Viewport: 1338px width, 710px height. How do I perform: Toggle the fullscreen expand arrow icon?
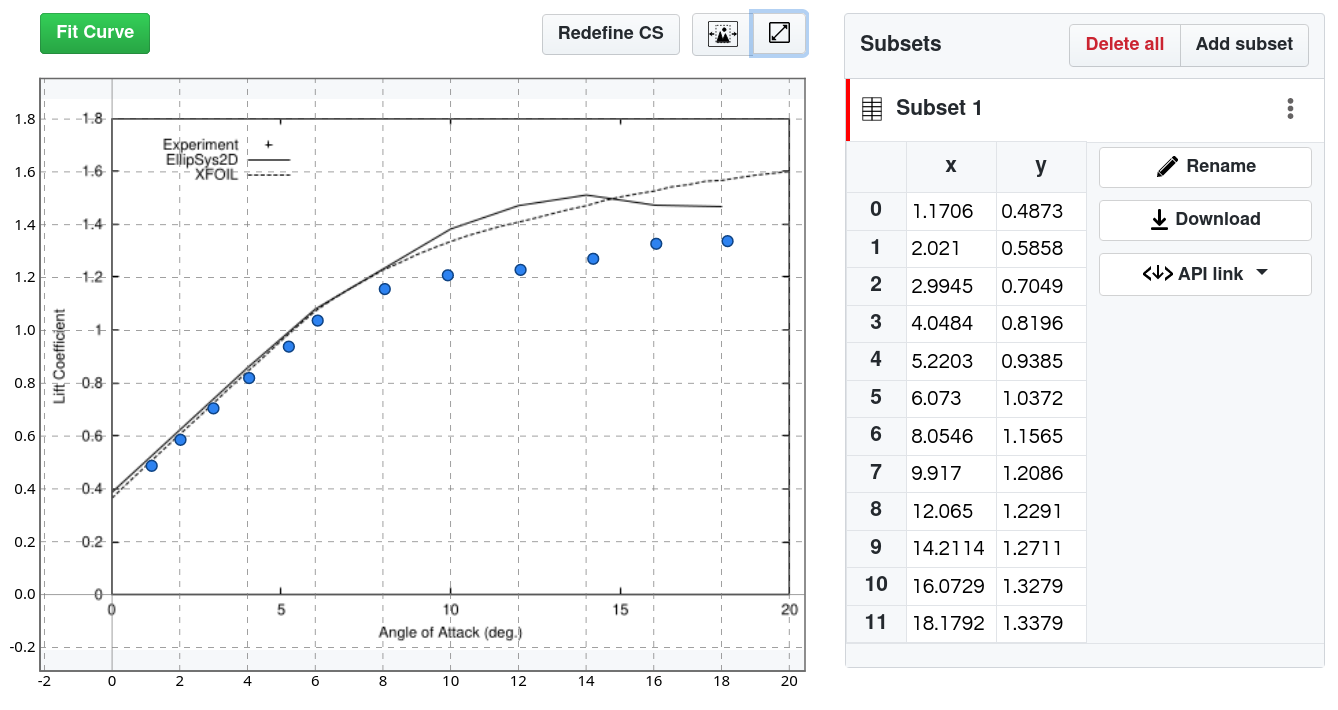[779, 34]
